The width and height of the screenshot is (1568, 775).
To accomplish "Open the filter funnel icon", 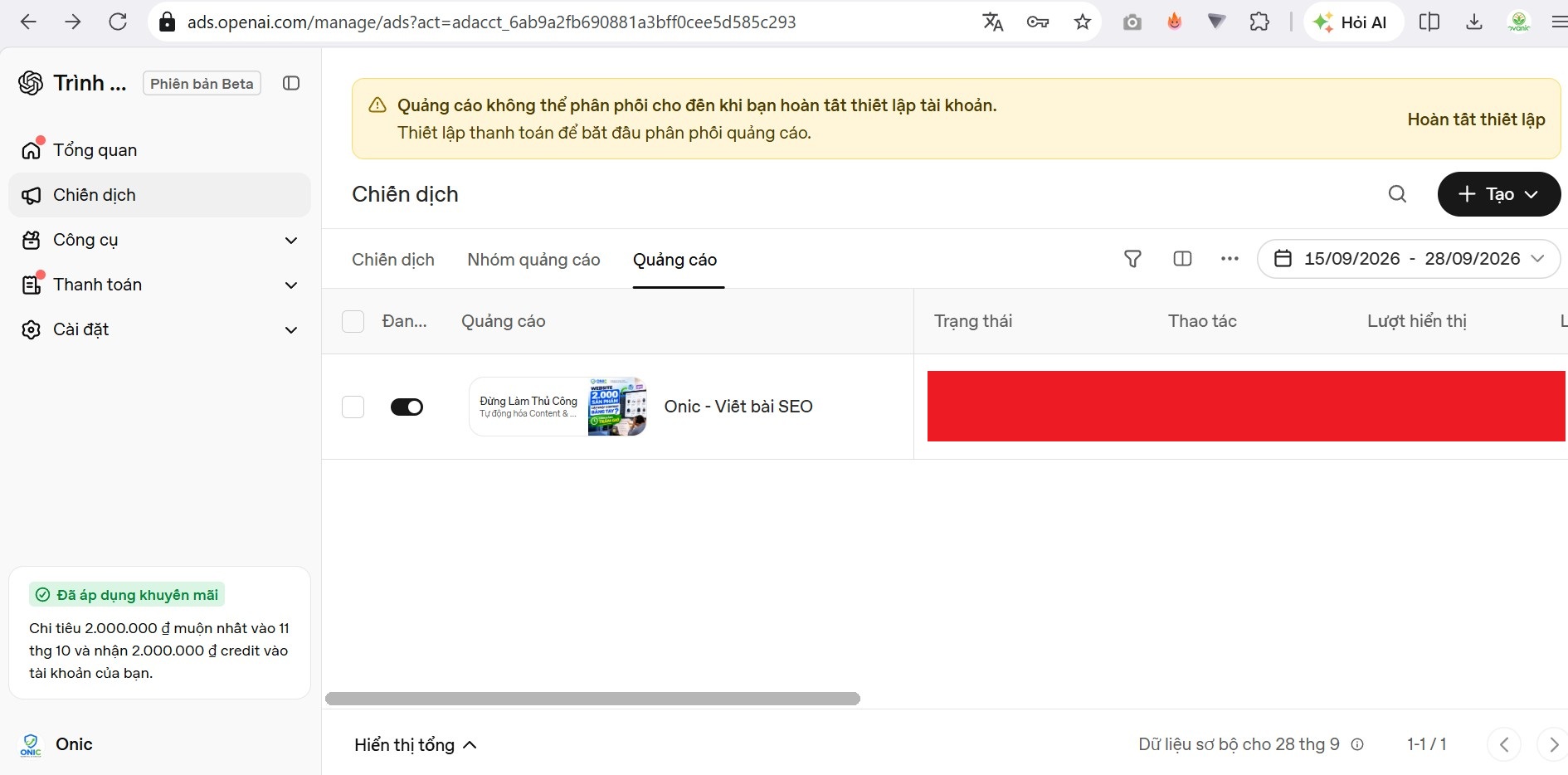I will tap(1132, 259).
